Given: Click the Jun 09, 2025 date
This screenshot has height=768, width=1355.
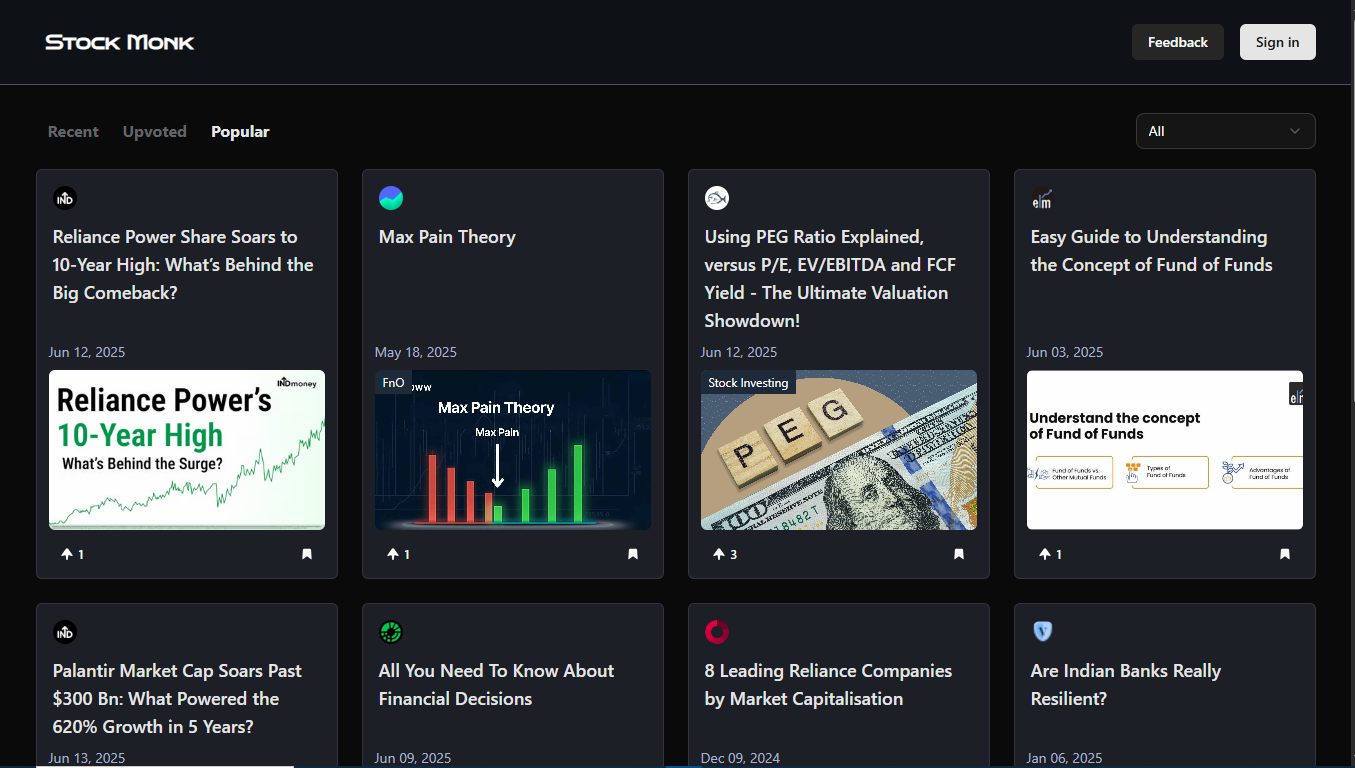Looking at the screenshot, I should pyautogui.click(x=413, y=759).
